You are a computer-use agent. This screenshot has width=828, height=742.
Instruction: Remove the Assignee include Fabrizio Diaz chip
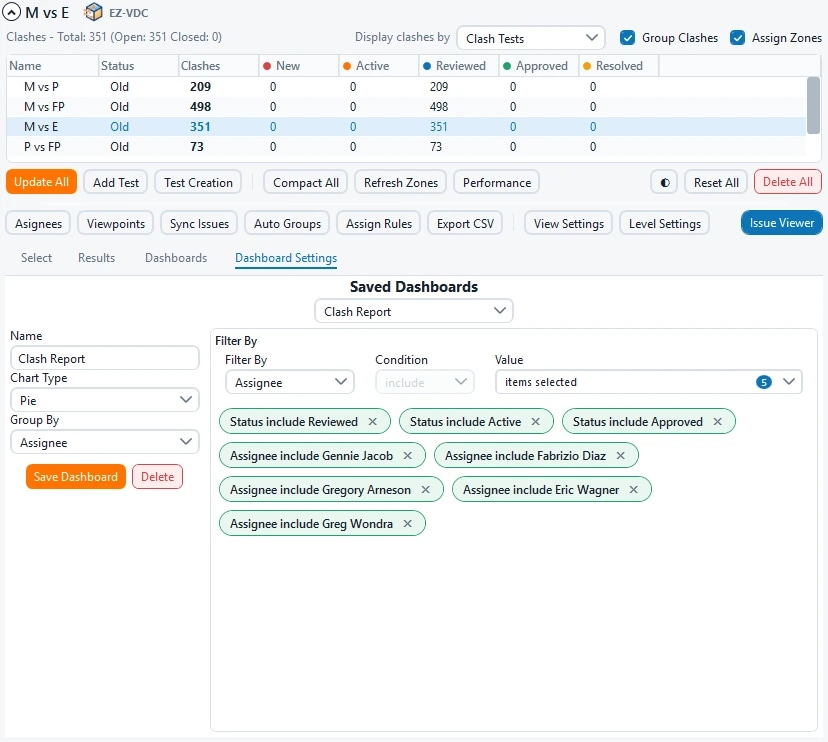coord(620,455)
